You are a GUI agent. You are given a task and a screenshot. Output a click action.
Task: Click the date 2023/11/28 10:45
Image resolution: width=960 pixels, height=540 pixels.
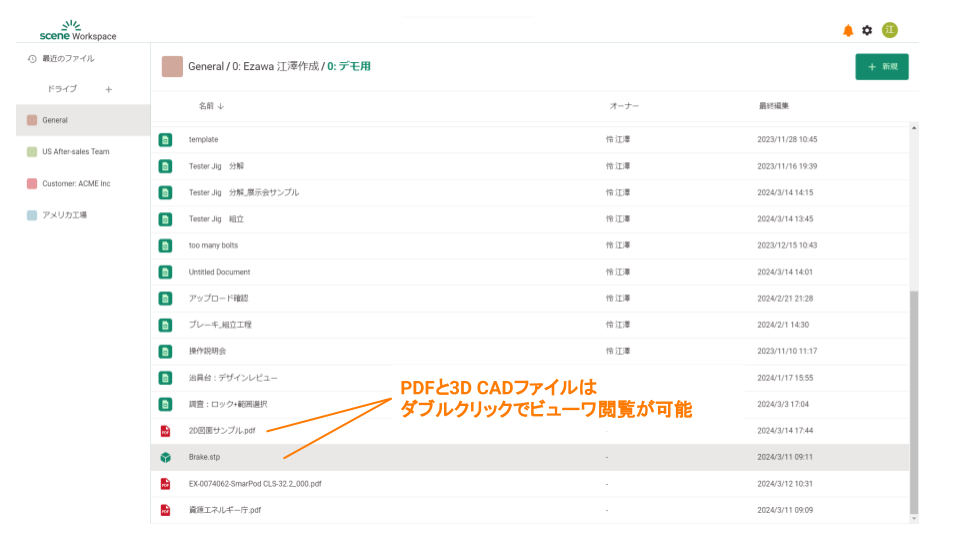click(x=787, y=140)
